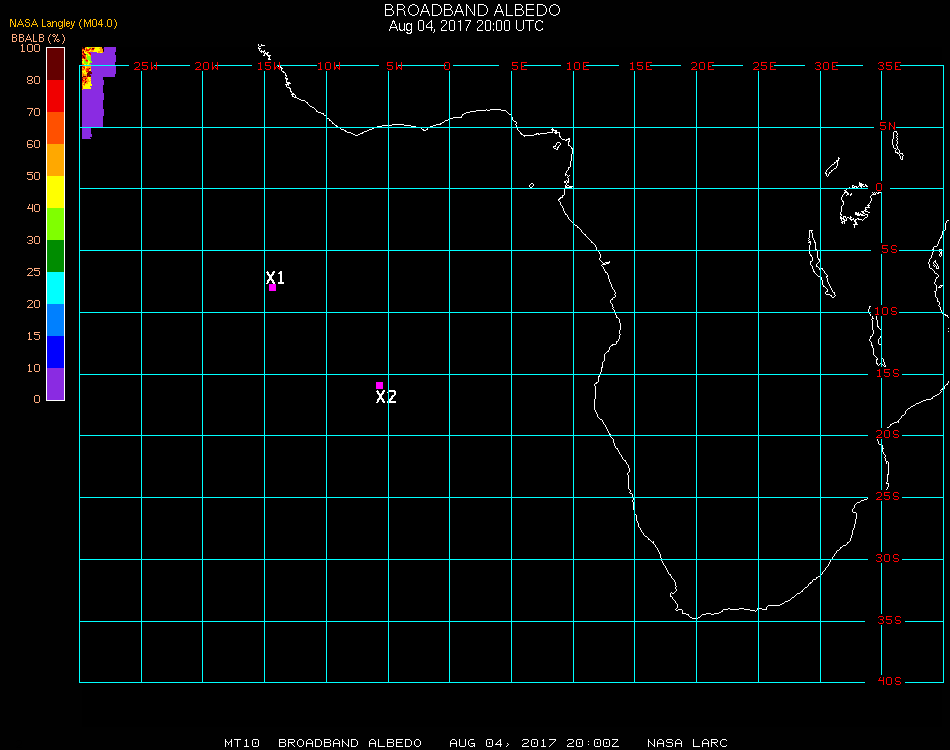Click the '30E' longitude label
950x750 pixels.
pyautogui.click(x=826, y=66)
